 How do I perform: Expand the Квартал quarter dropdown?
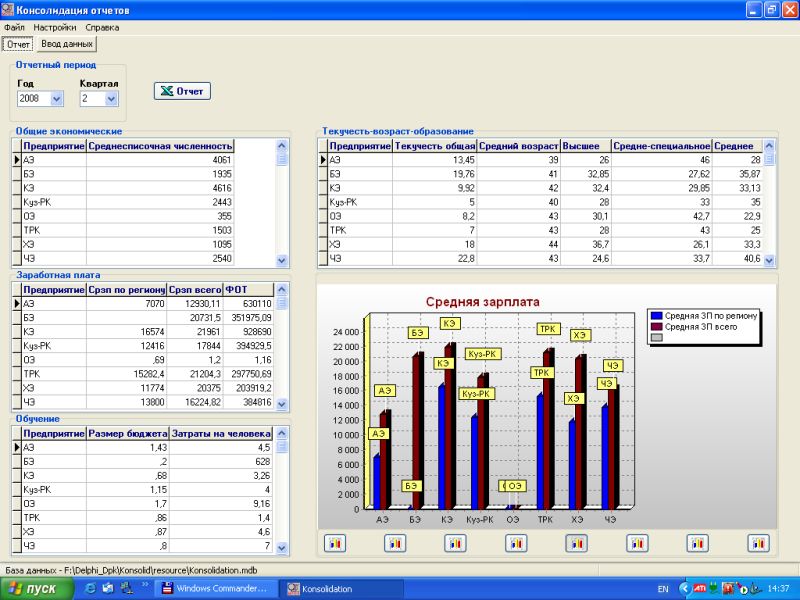coord(111,99)
